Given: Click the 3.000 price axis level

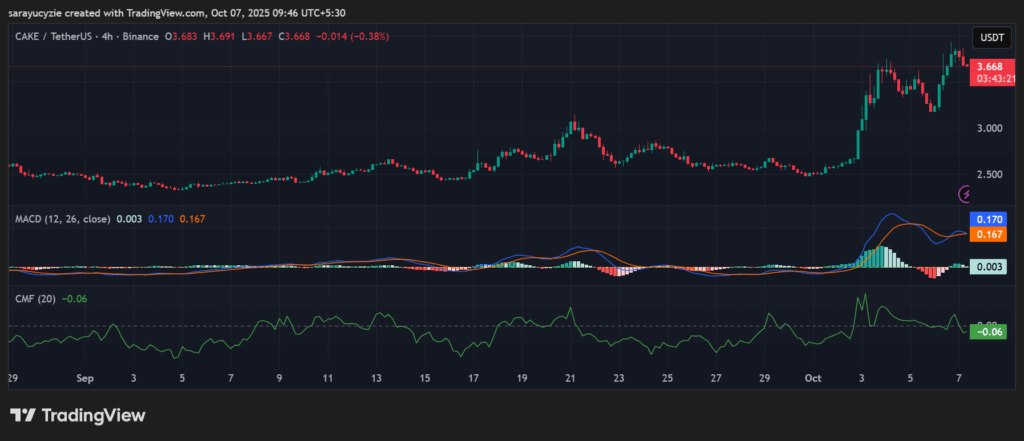Looking at the screenshot, I should pos(989,128).
